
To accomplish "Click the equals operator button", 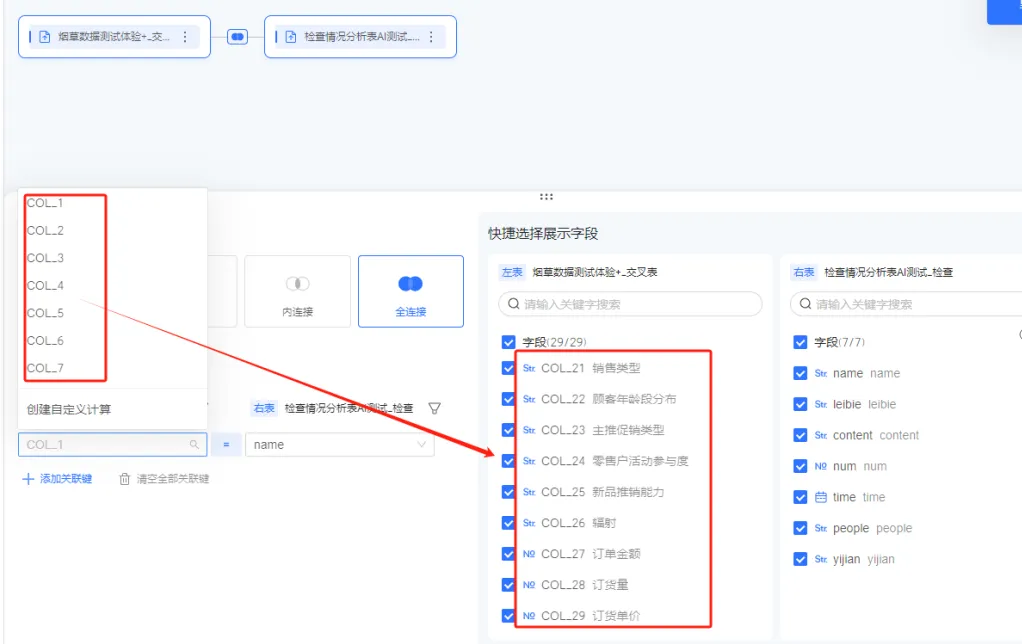I will [226, 445].
